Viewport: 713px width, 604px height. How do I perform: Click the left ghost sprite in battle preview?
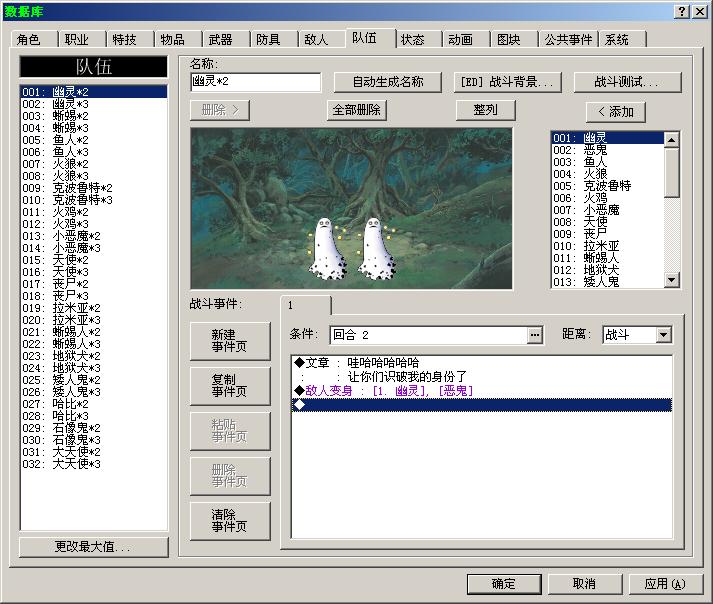pyautogui.click(x=327, y=249)
